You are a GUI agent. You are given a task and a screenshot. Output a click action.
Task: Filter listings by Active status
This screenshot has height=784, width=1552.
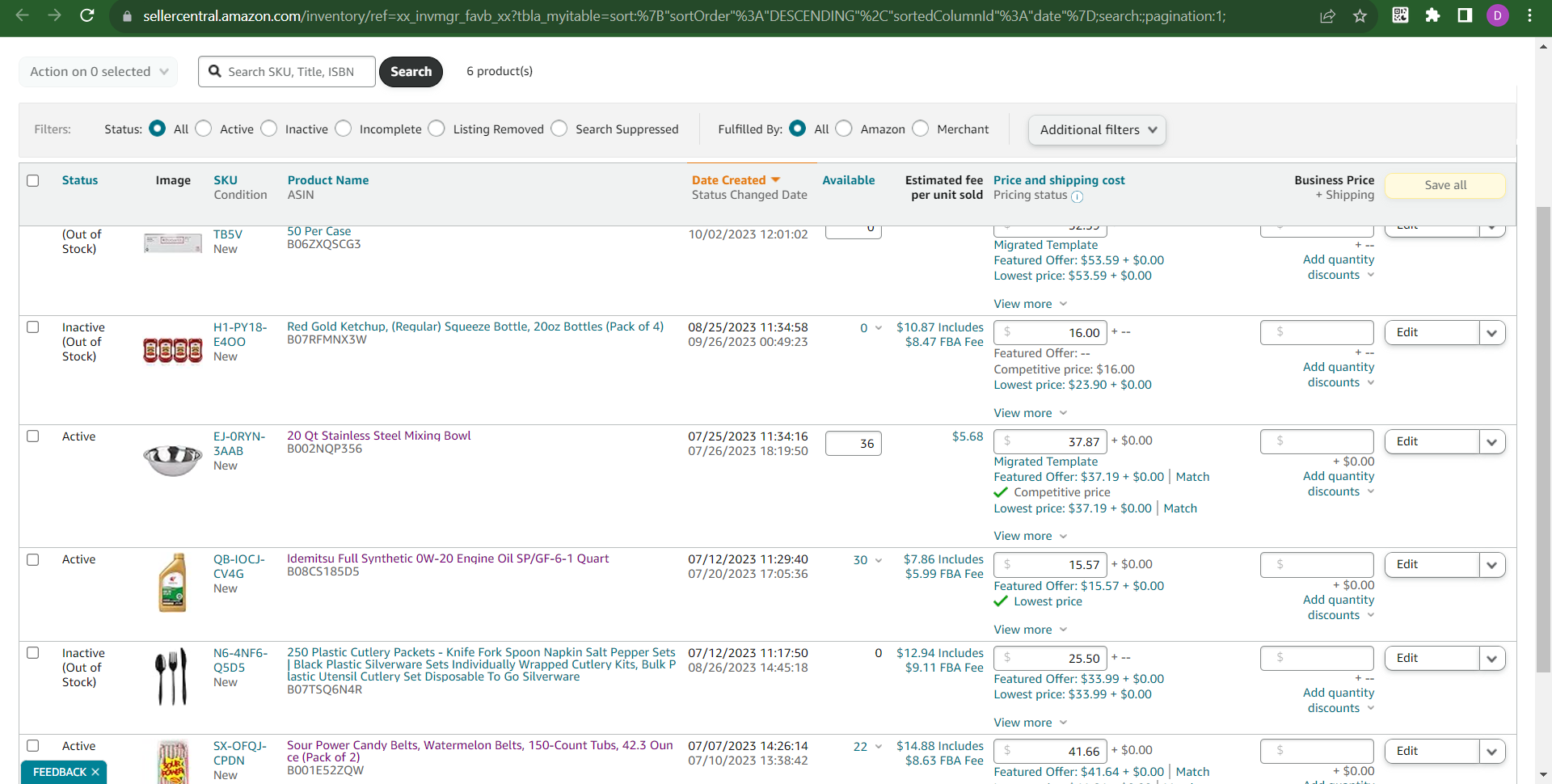pos(204,129)
